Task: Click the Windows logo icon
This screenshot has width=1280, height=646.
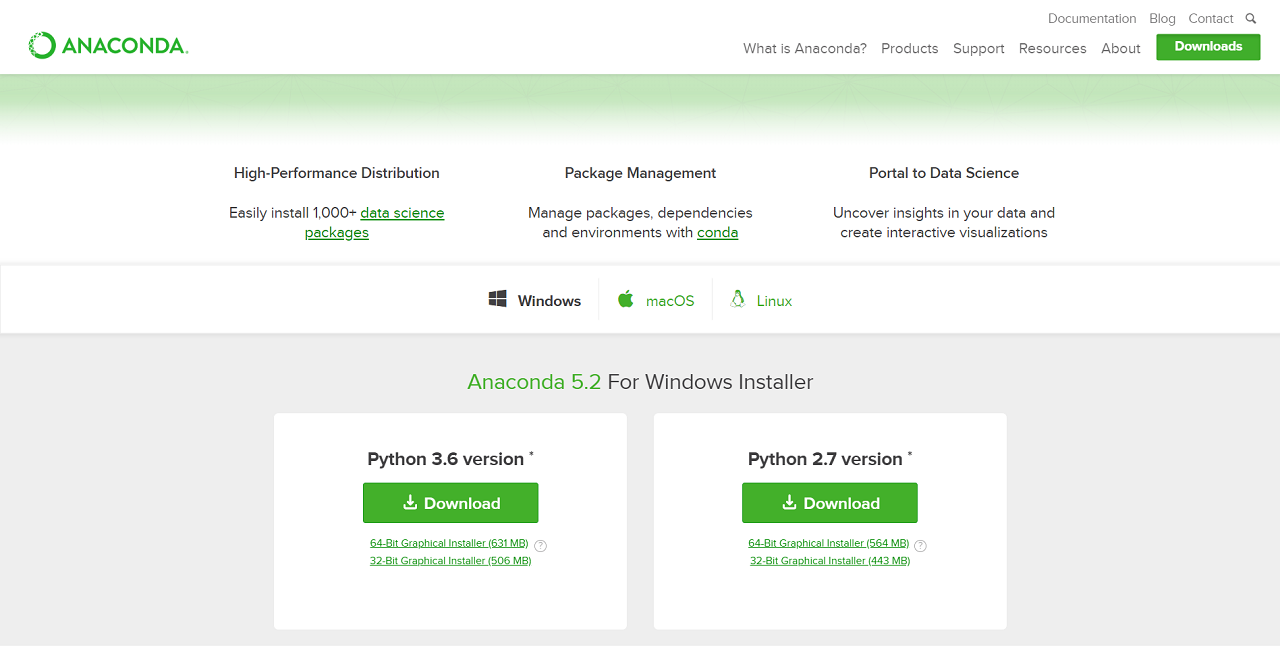Action: [497, 299]
